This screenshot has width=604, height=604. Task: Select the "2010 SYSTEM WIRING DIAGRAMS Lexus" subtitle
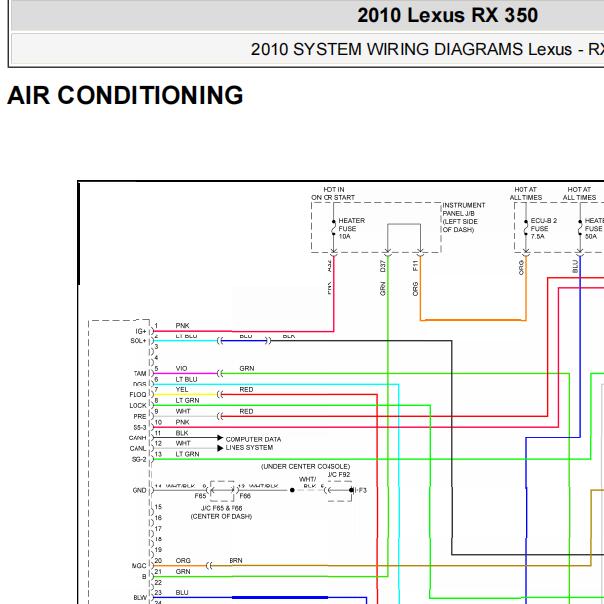411,49
